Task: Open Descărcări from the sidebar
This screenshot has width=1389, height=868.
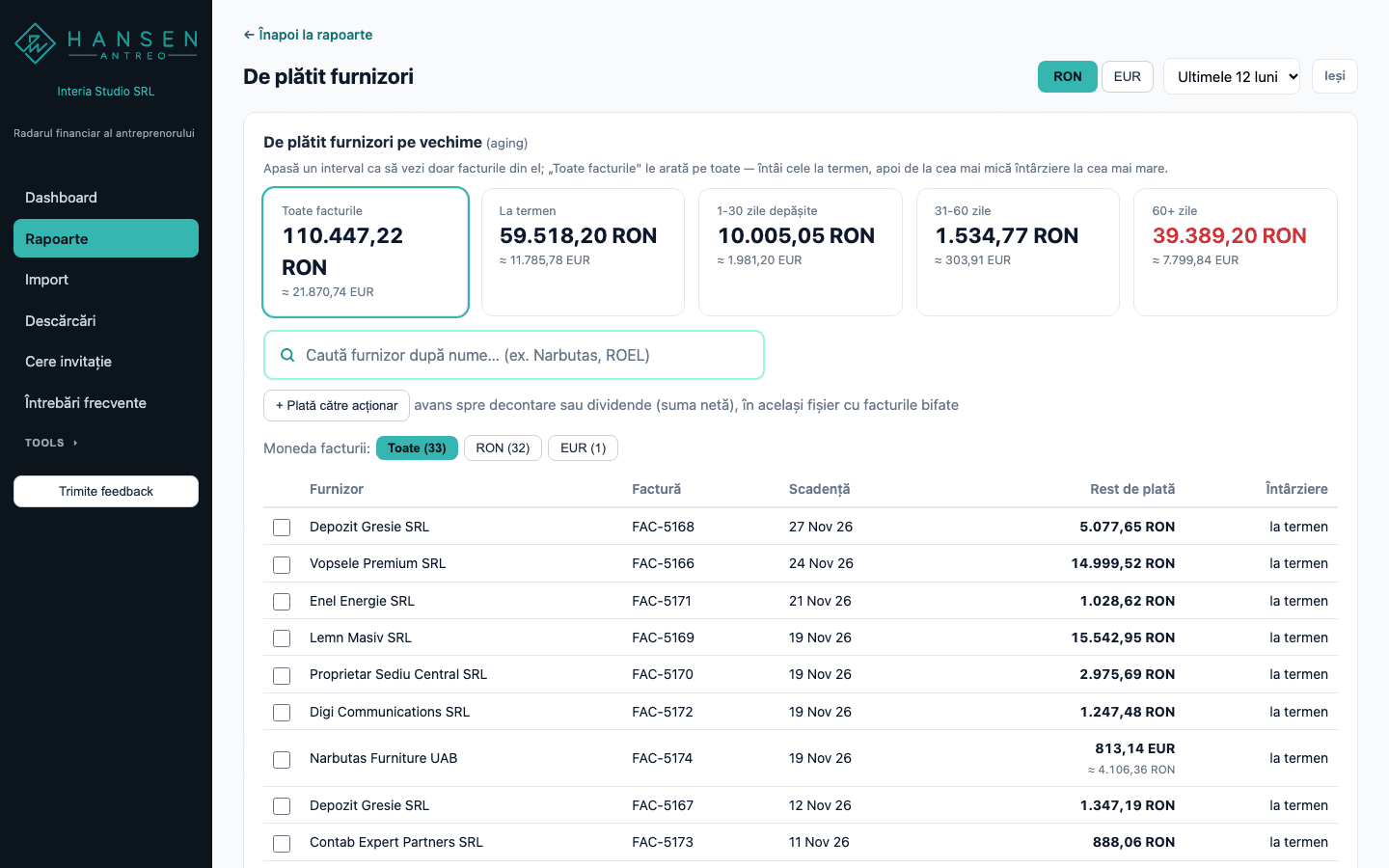Action: pyautogui.click(x=106, y=320)
